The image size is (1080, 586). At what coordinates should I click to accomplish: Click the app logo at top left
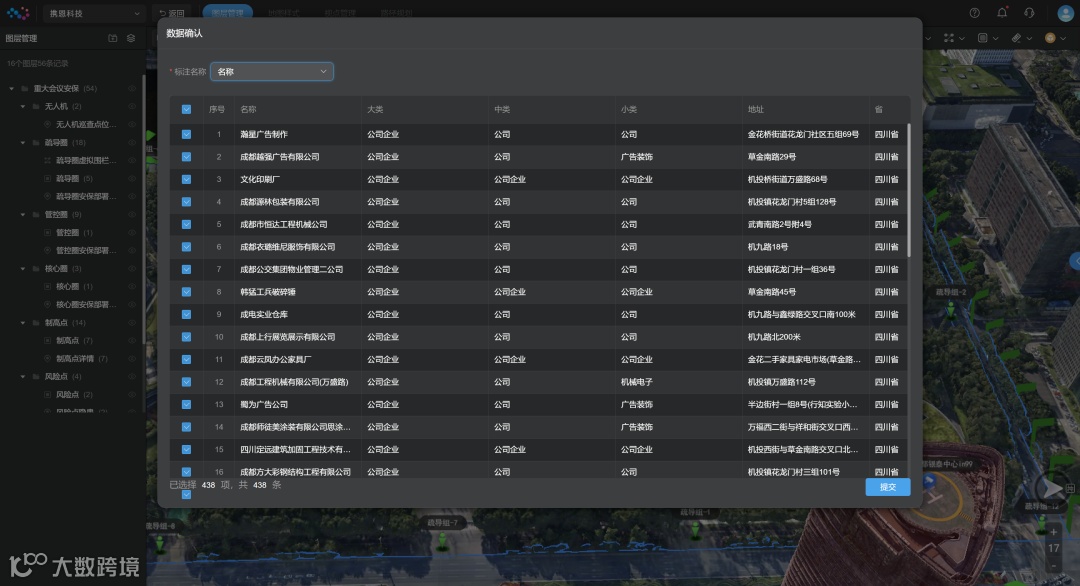click(18, 13)
